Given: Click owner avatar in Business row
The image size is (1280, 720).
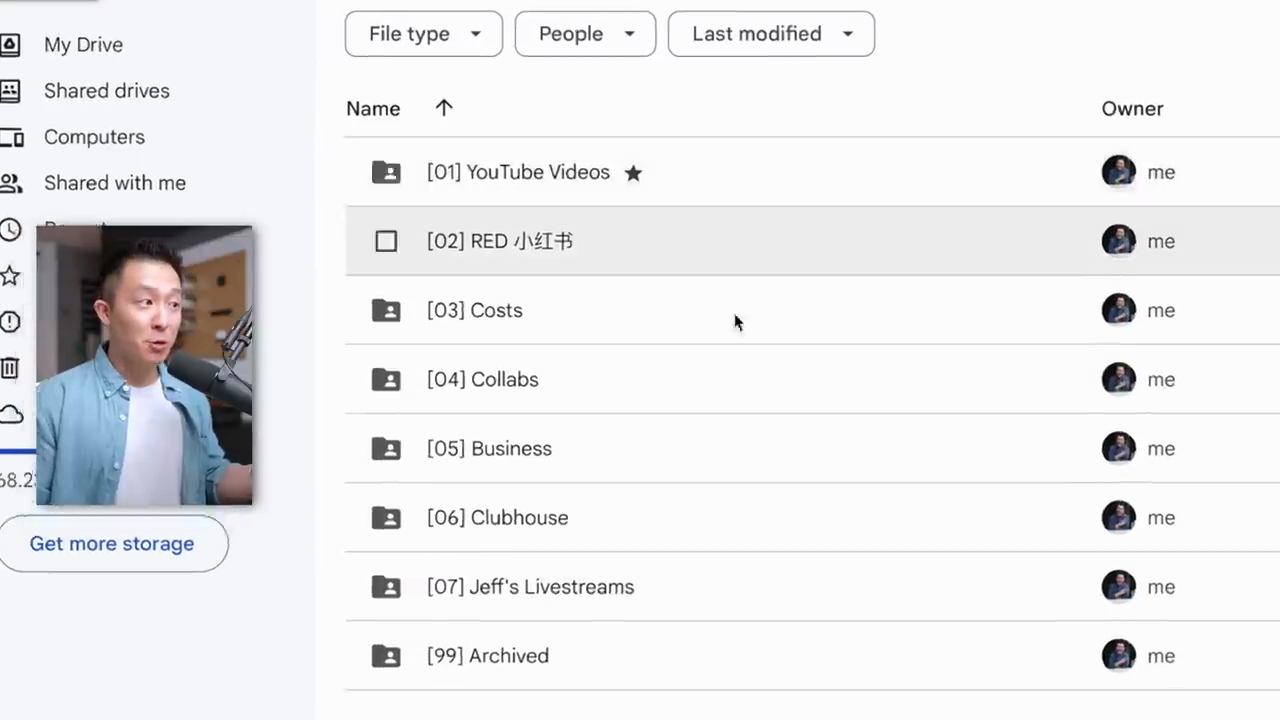Looking at the screenshot, I should click(1118, 448).
